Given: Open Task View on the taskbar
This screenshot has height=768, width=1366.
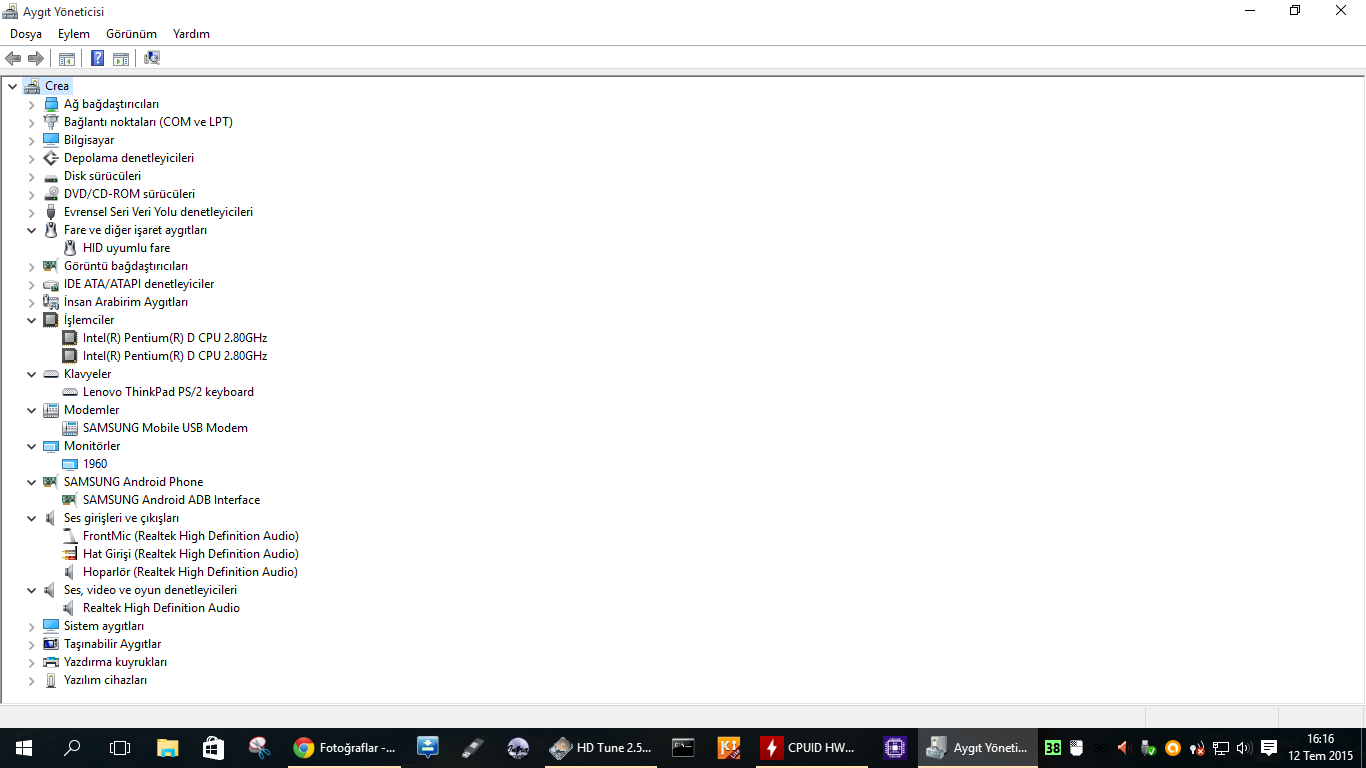Looking at the screenshot, I should click(120, 747).
